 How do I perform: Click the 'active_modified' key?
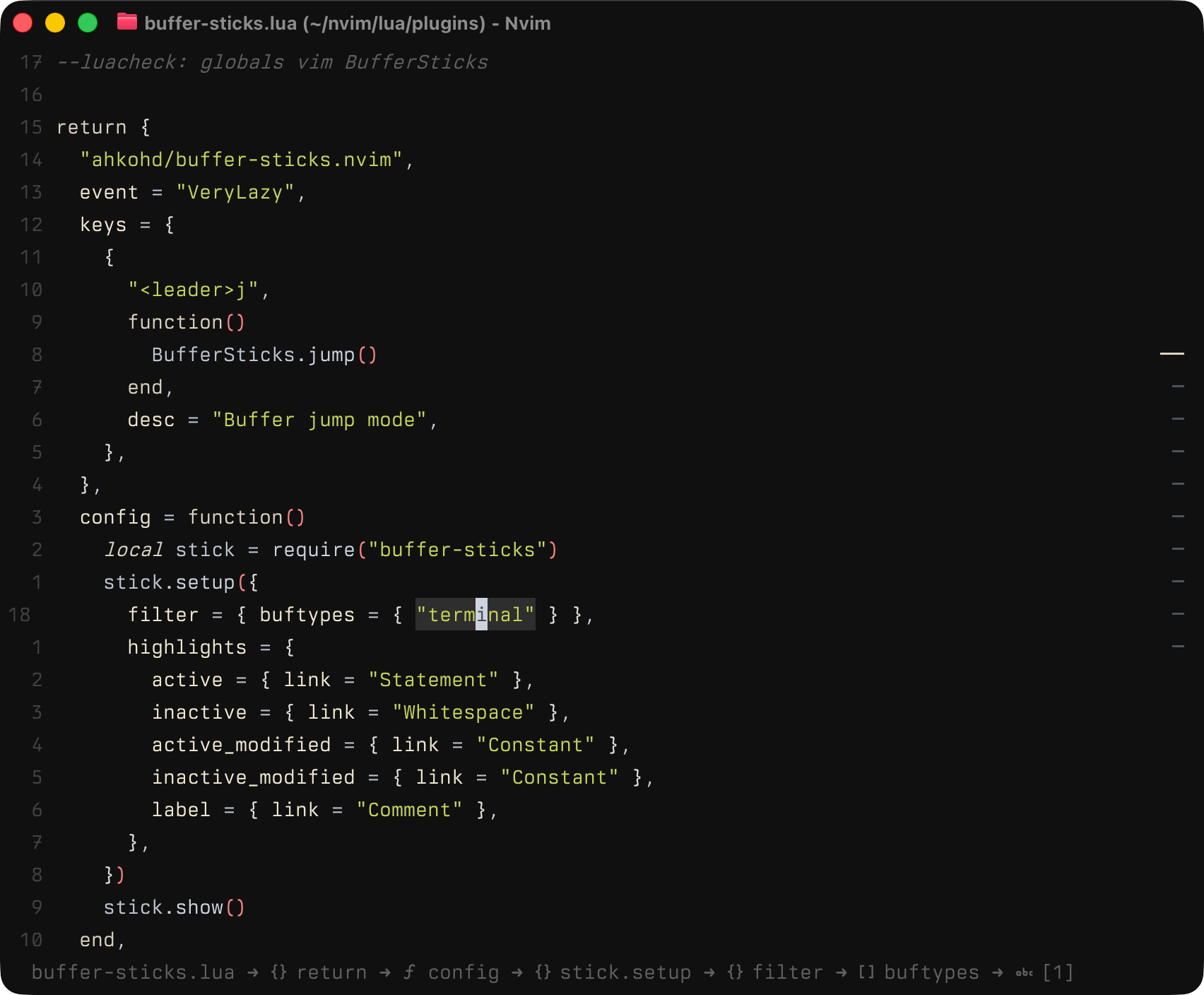(242, 745)
